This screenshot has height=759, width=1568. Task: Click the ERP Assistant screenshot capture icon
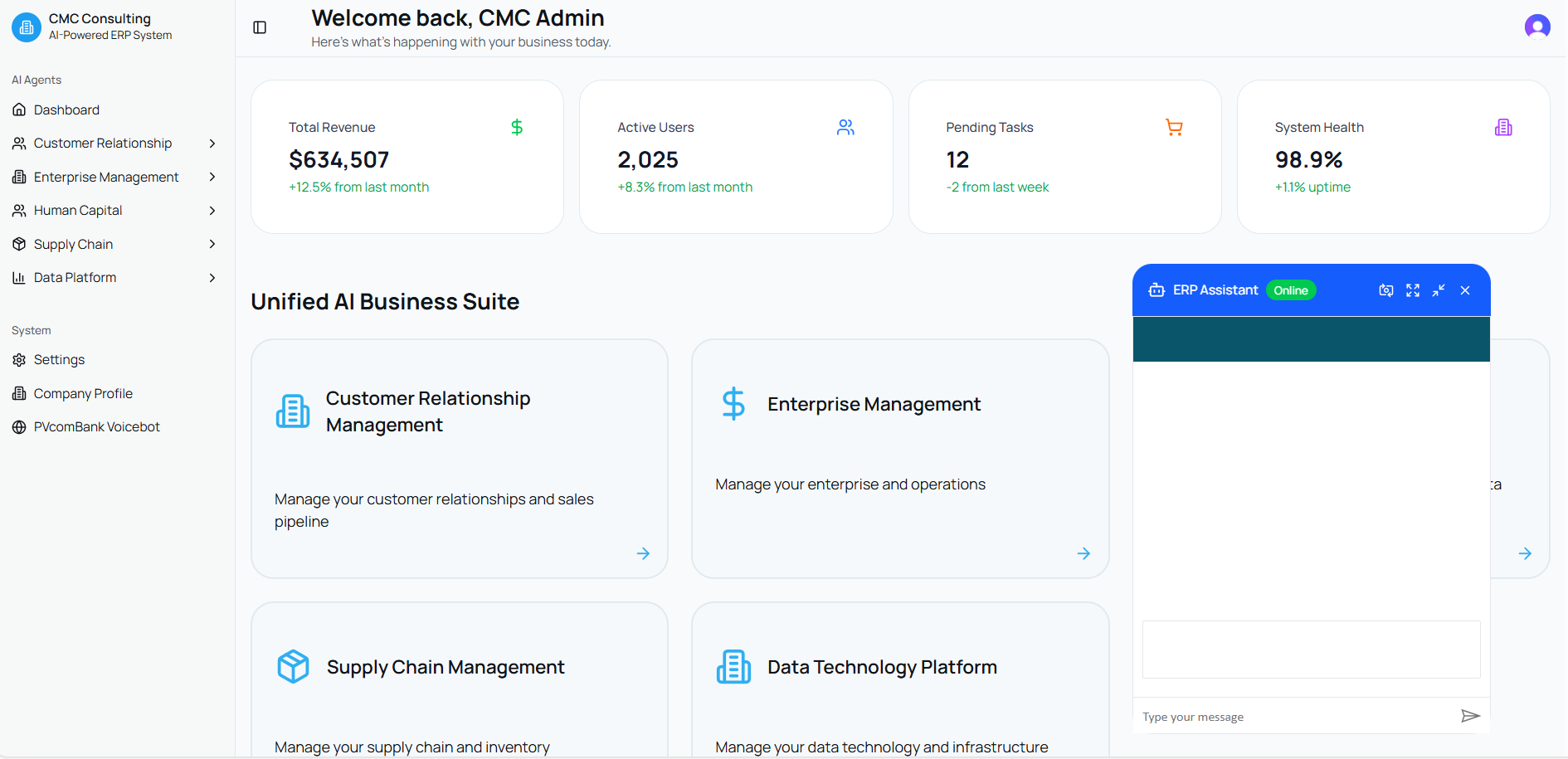(x=1385, y=290)
